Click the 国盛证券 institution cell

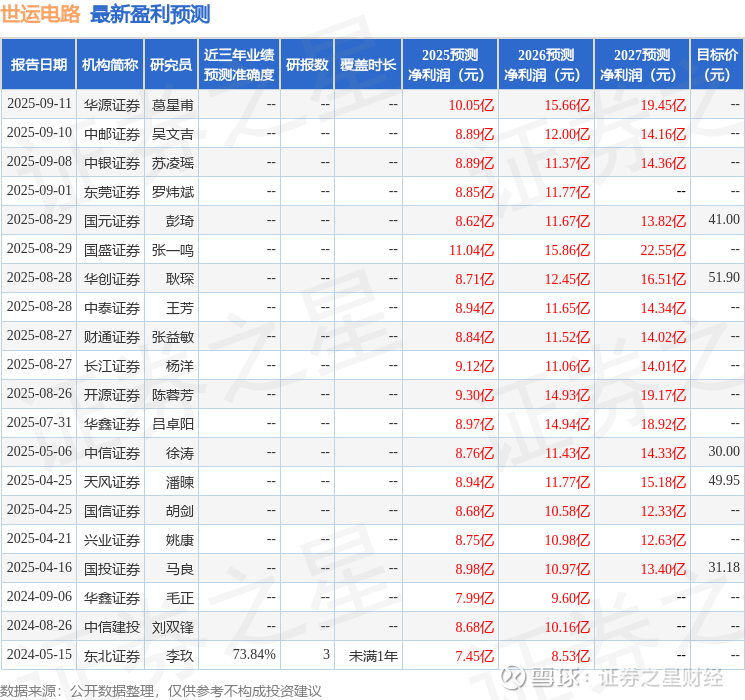112,250
